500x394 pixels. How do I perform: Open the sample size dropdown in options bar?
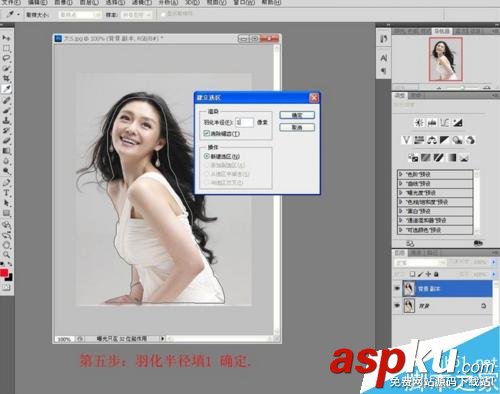click(79, 15)
